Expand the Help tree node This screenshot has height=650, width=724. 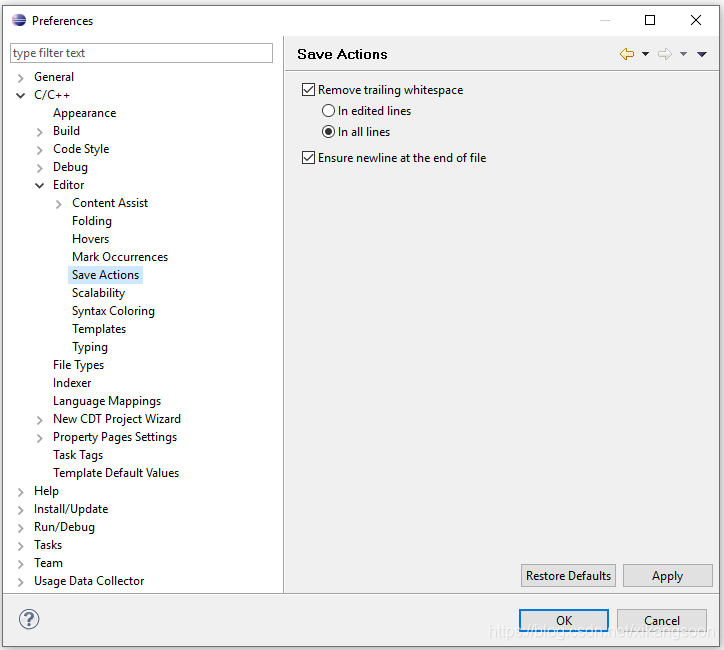pyautogui.click(x=21, y=492)
